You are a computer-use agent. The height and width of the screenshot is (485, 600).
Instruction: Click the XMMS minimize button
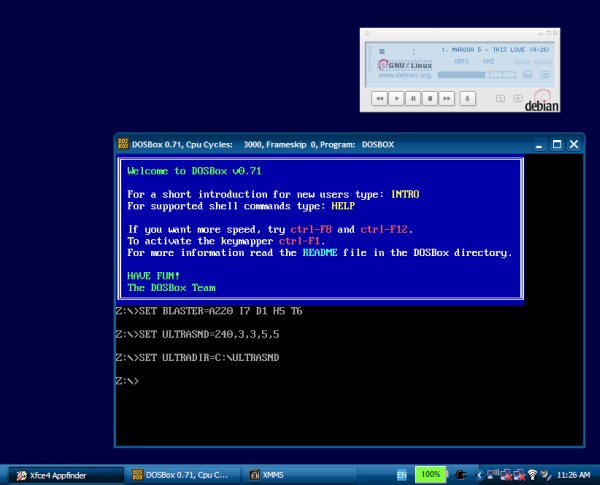tap(541, 33)
